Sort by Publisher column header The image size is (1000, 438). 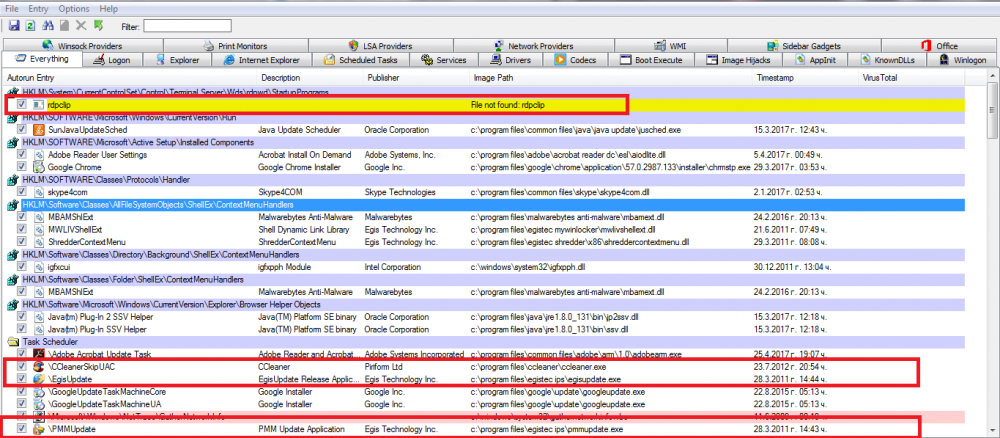pos(416,78)
